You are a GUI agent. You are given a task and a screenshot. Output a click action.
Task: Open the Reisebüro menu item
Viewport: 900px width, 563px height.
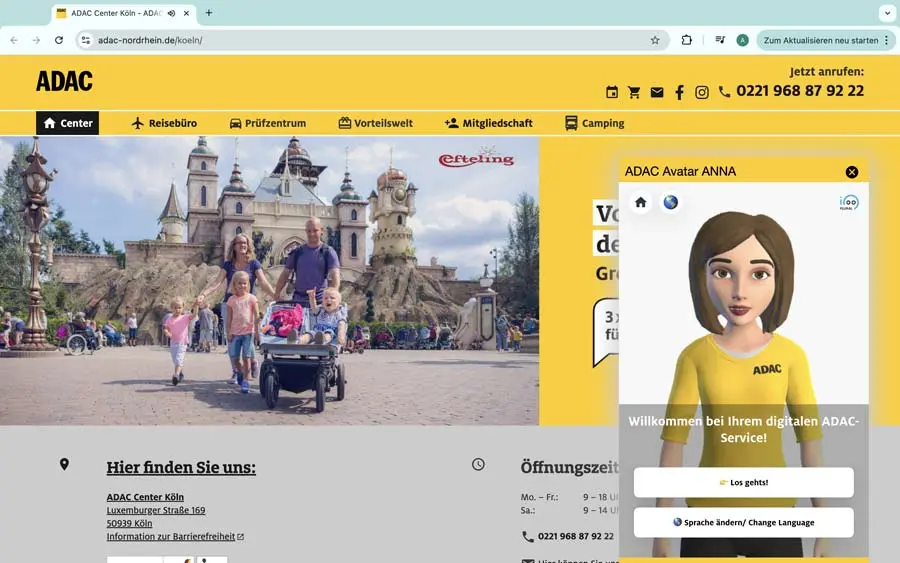[x=164, y=123]
